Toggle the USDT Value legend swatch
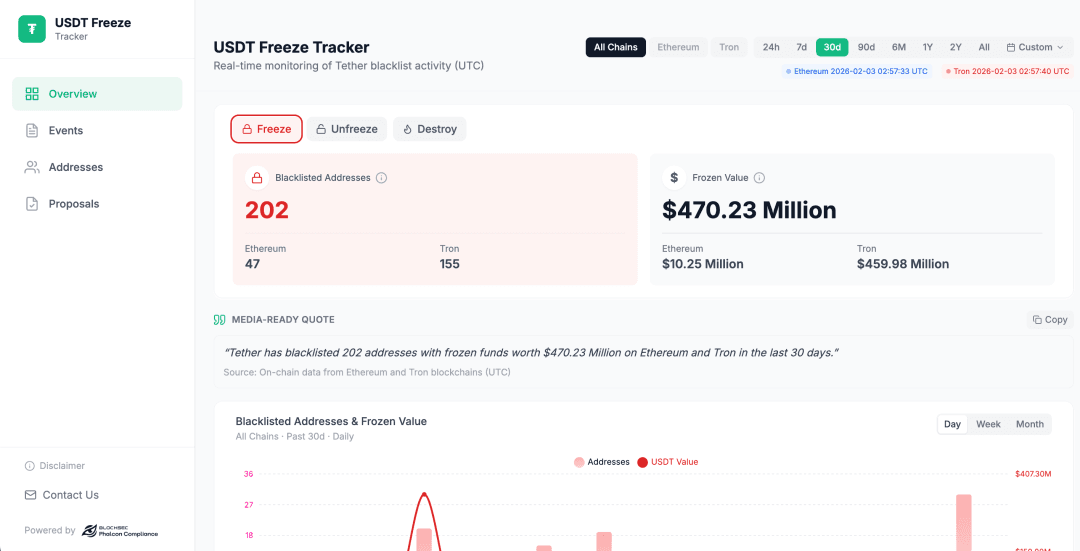This screenshot has width=1080, height=551. click(x=642, y=462)
